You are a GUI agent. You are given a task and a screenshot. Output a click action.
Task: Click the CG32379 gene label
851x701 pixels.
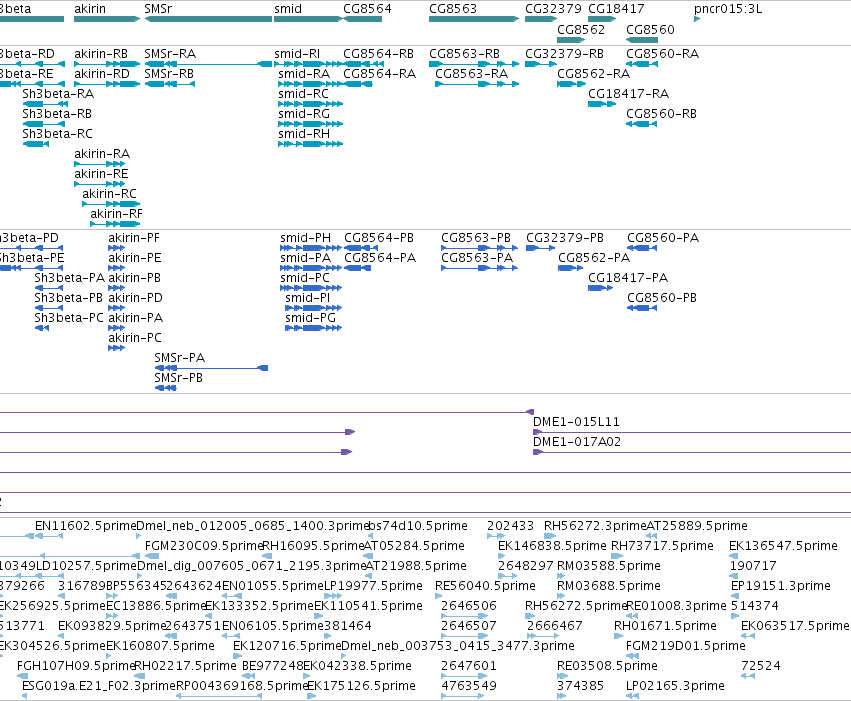coord(553,9)
